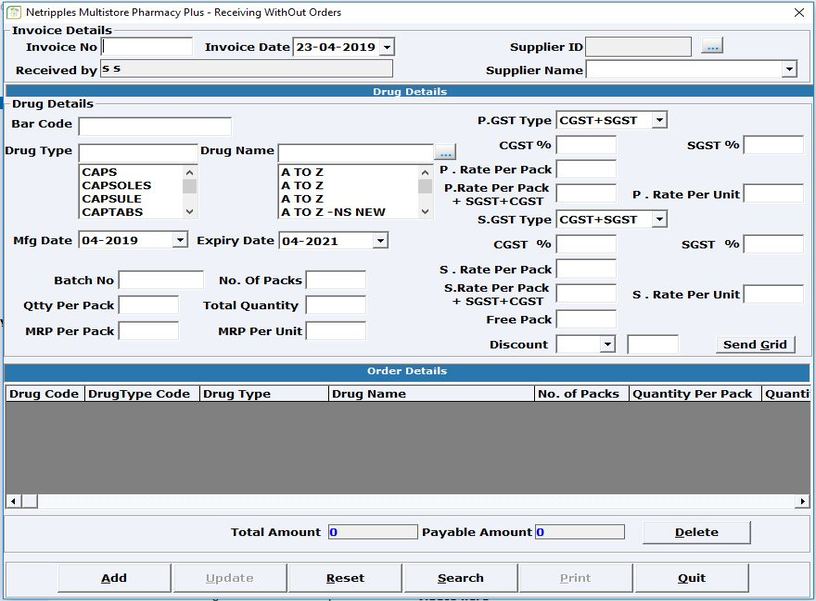This screenshot has width=816, height=601.
Task: Click the Payable Amount field
Action: click(580, 532)
